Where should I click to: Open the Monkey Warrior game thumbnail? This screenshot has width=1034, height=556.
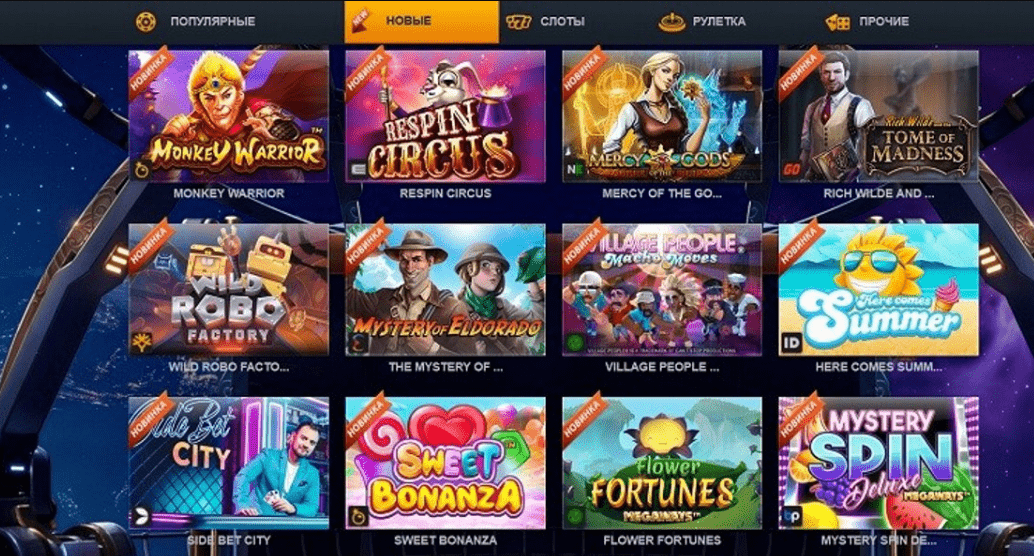coord(229,116)
